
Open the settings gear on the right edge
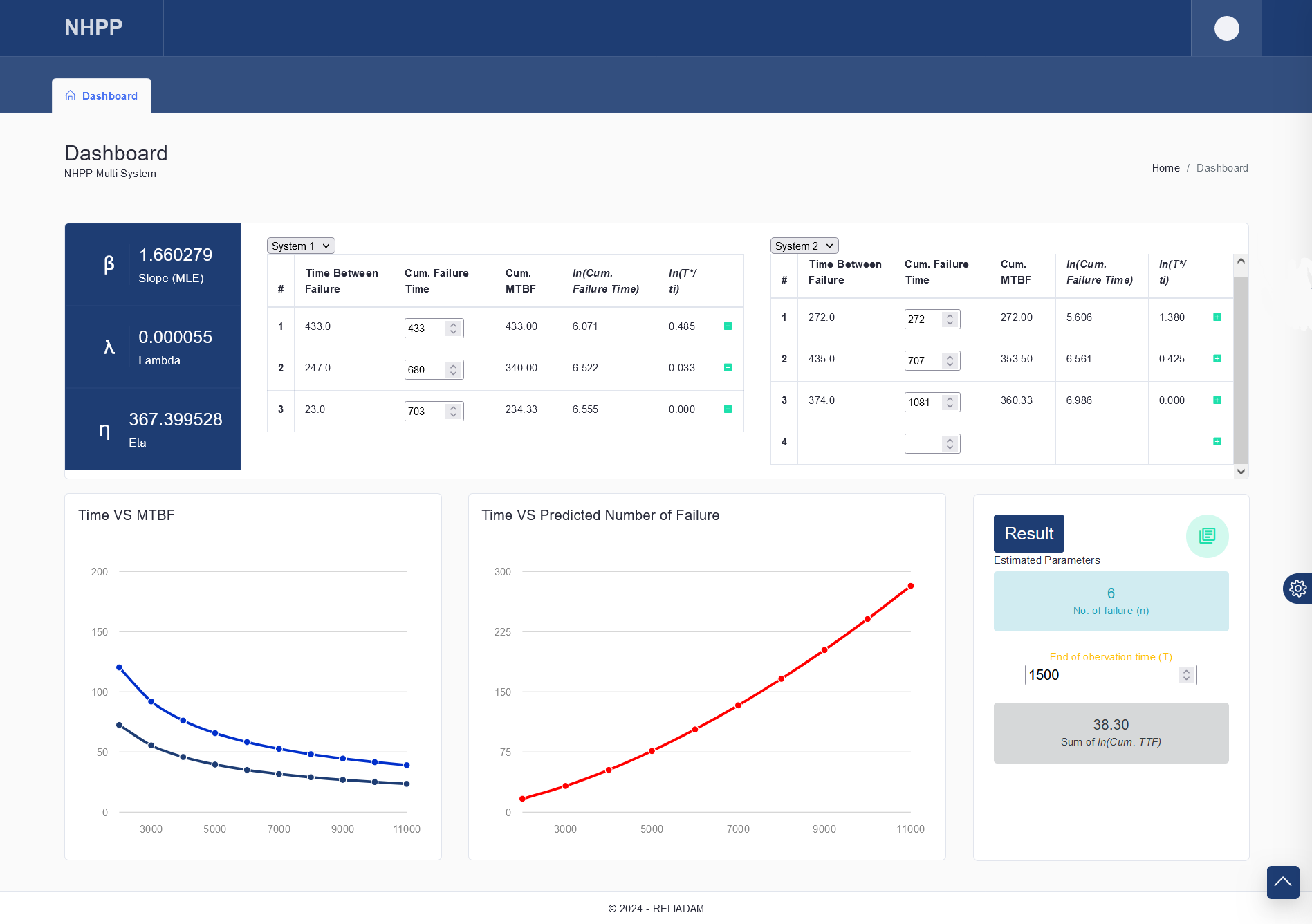click(1298, 589)
